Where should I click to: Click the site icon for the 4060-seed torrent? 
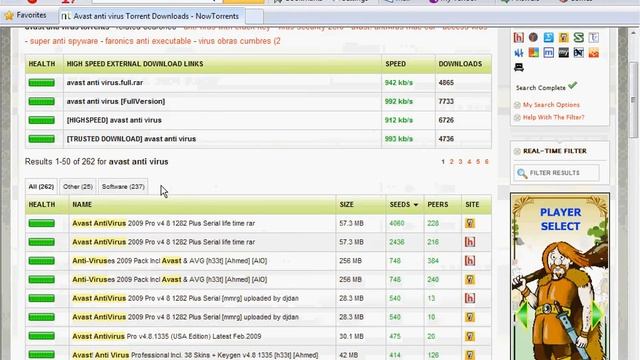pyautogui.click(x=470, y=223)
